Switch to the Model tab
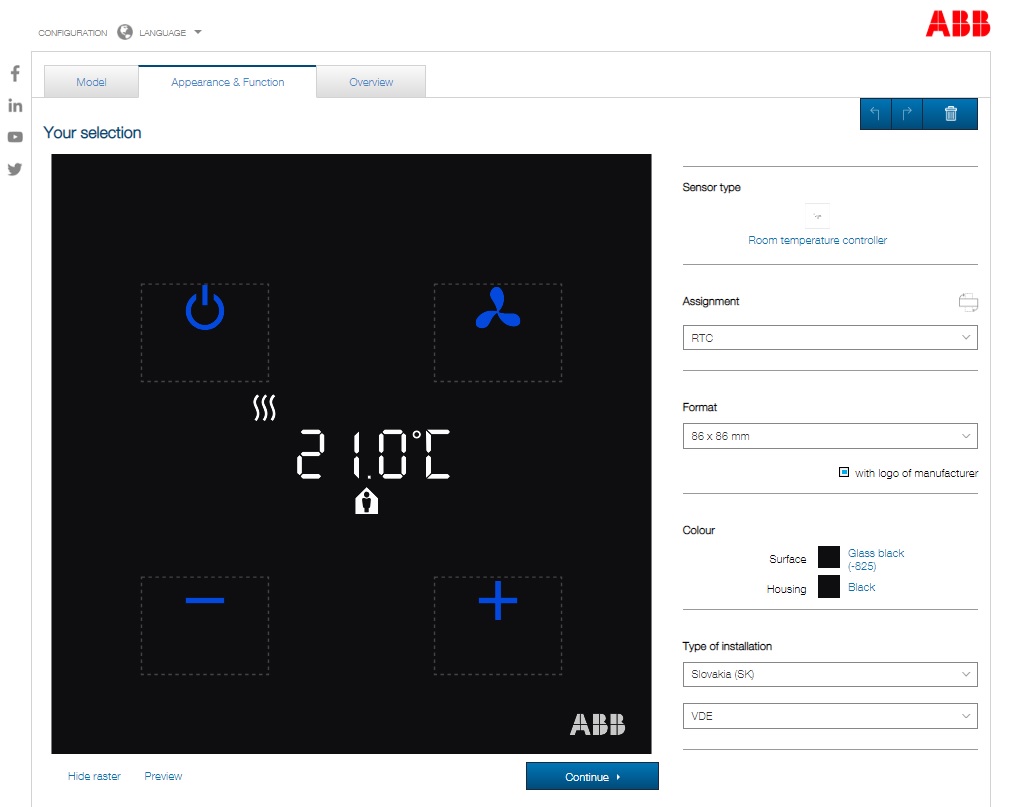 [91, 82]
